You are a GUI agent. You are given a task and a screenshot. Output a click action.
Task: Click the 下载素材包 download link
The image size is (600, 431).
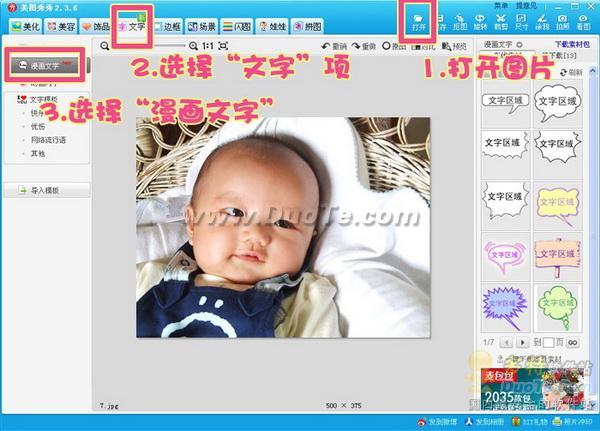click(572, 45)
